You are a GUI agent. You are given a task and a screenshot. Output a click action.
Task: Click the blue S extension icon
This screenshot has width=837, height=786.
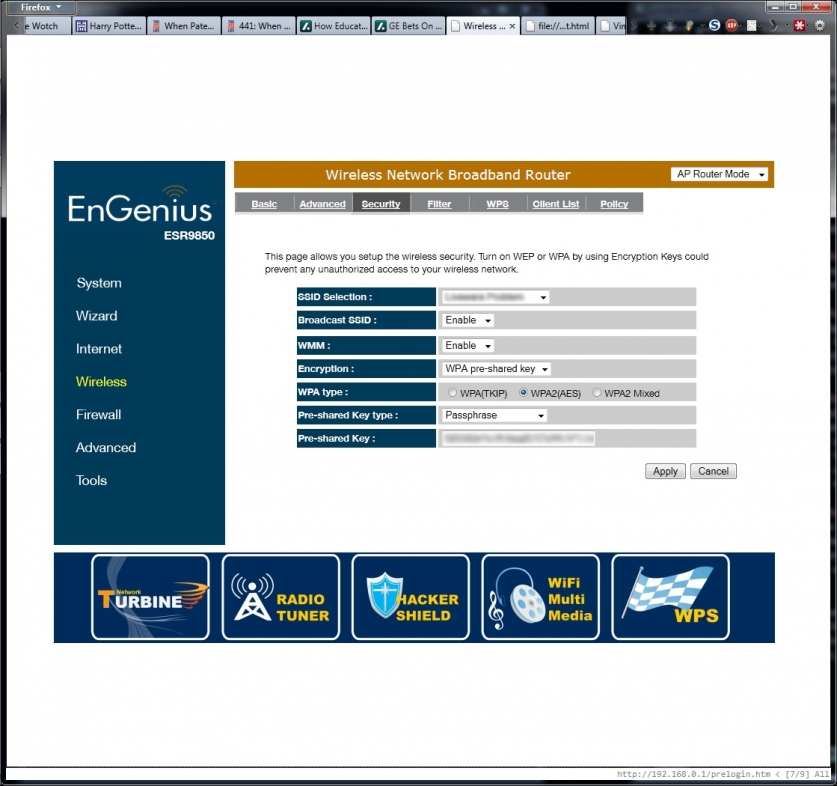(714, 25)
